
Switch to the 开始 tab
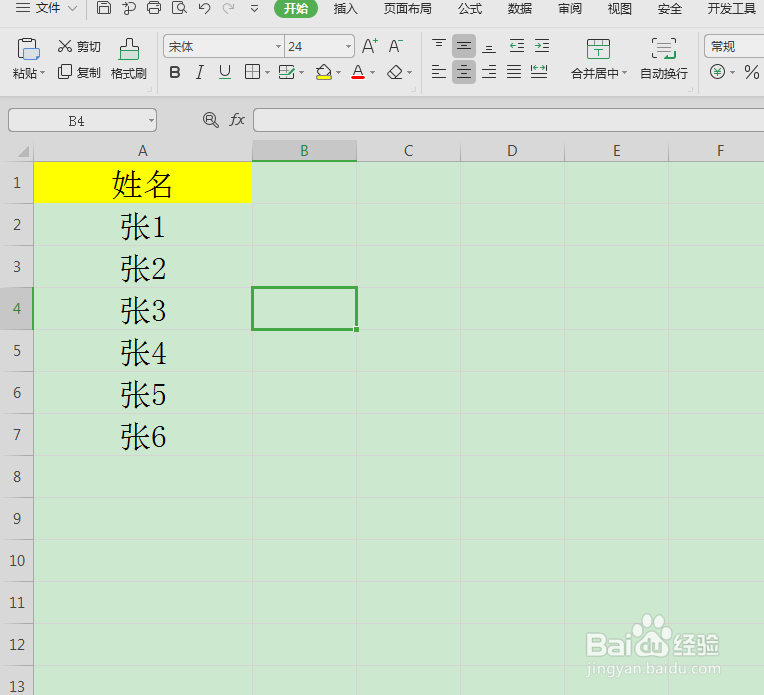pyautogui.click(x=296, y=8)
